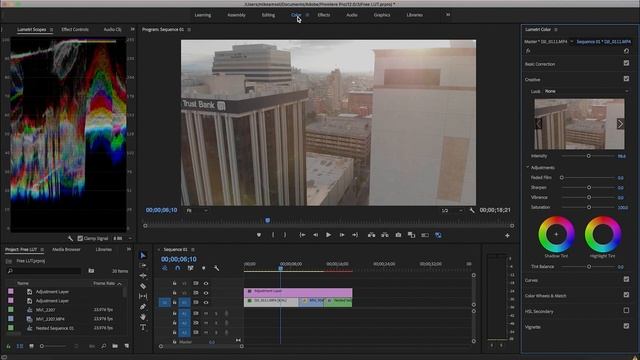Switch to Editing workspace
This screenshot has width=640, height=360.
tap(268, 15)
